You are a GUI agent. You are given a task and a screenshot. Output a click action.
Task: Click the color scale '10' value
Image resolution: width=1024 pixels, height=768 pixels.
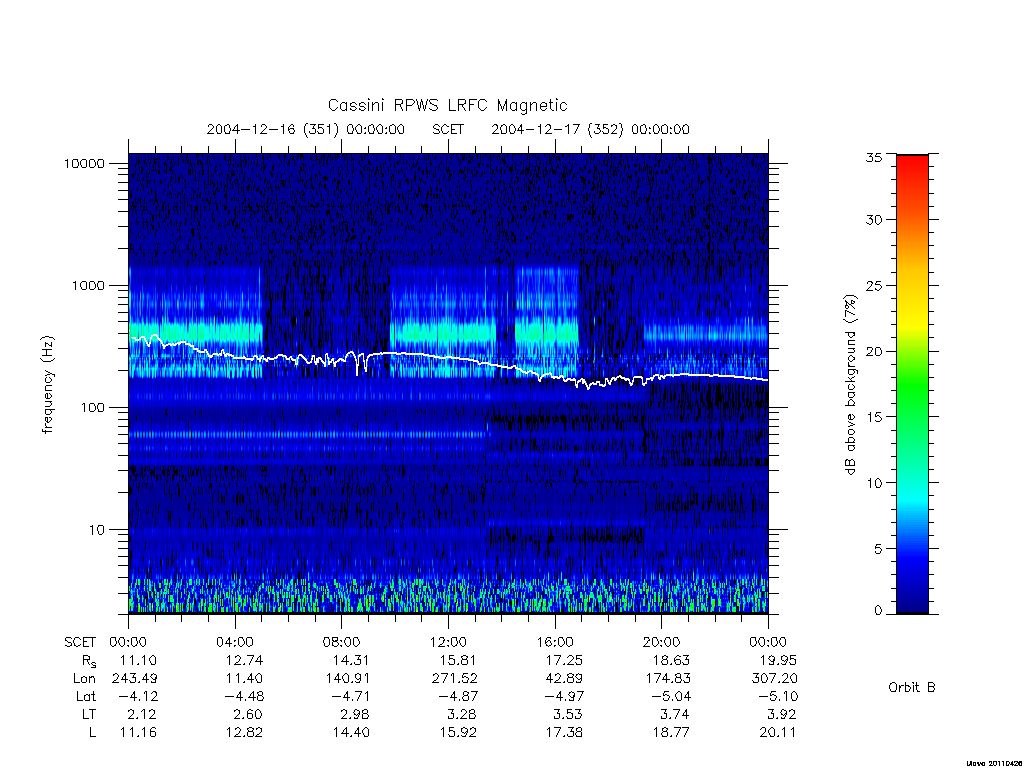874,483
